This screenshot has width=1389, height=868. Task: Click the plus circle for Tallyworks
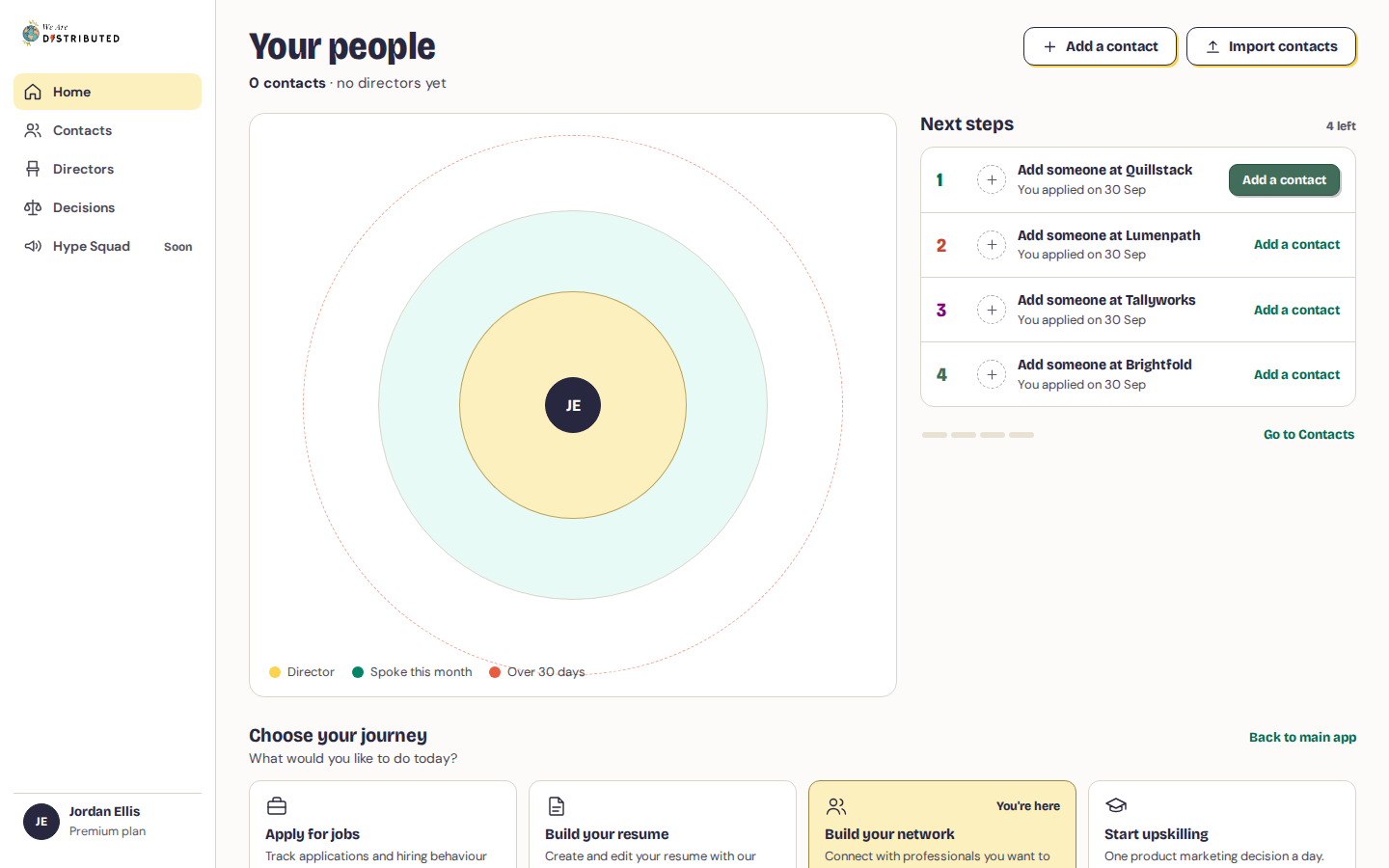coord(992,310)
